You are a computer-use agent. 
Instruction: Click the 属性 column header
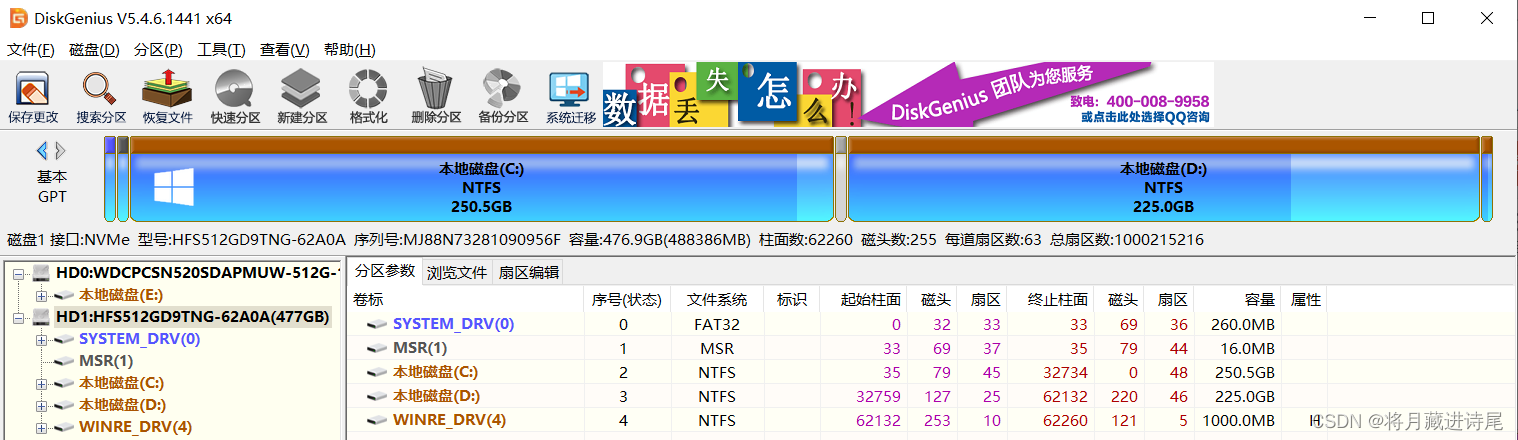(x=1306, y=299)
